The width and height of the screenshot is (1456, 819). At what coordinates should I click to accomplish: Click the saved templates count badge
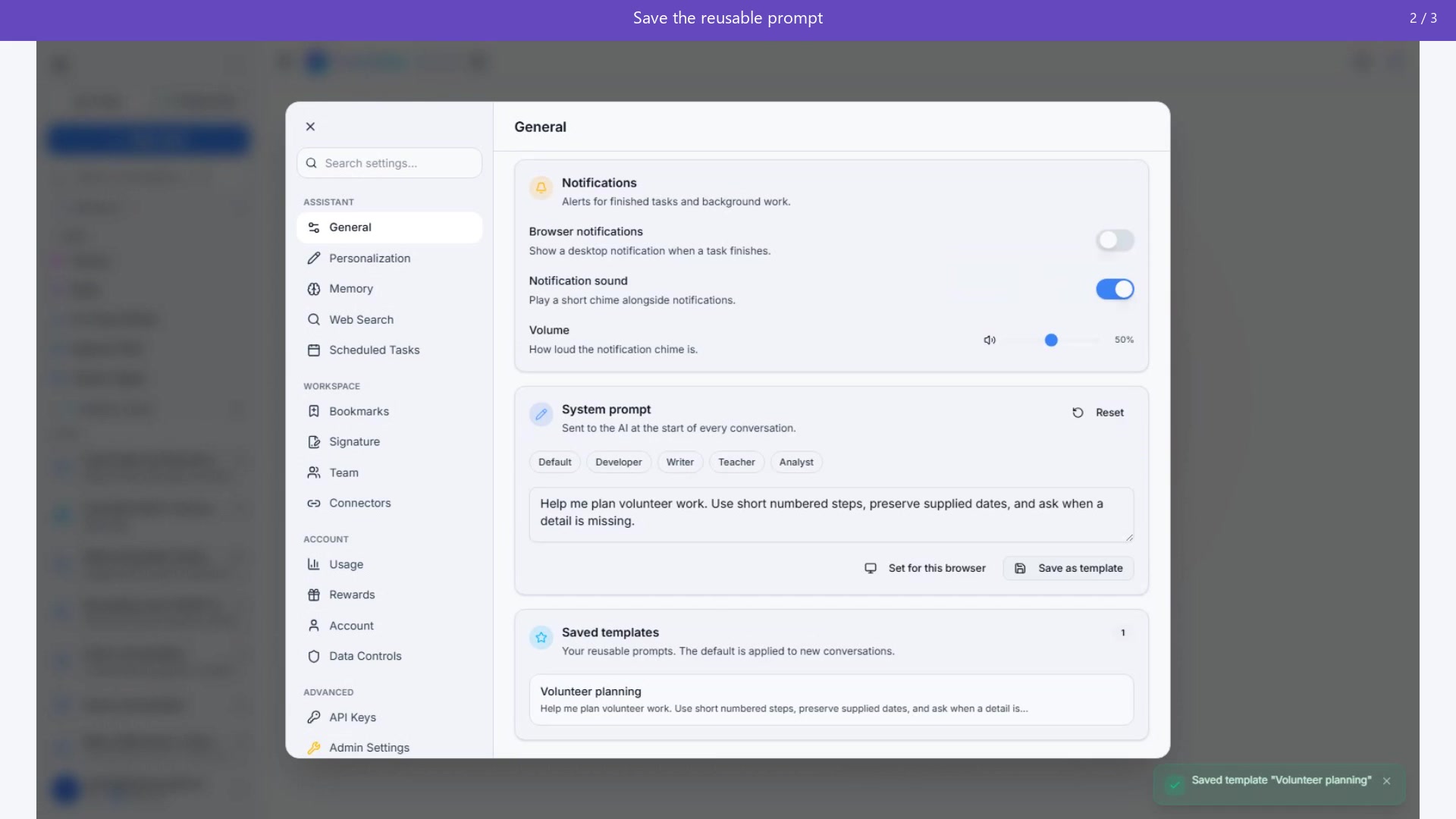coord(1123,632)
